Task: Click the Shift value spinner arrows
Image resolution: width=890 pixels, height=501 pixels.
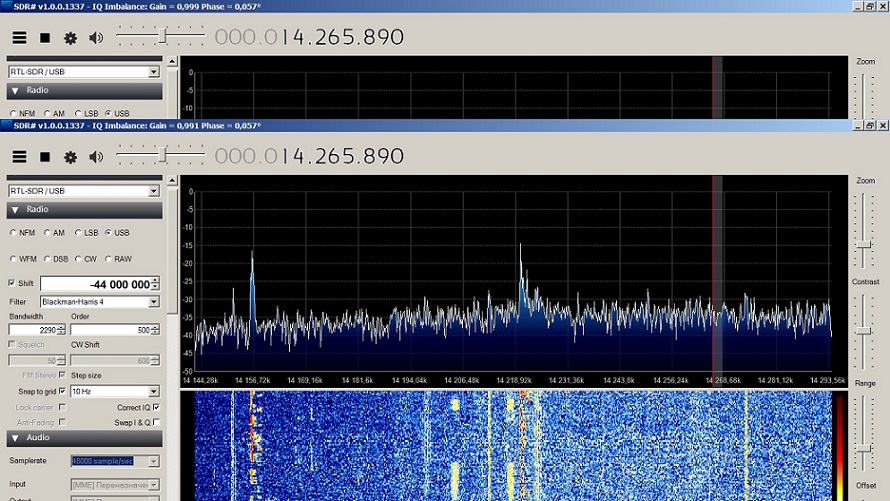Action: click(156, 284)
